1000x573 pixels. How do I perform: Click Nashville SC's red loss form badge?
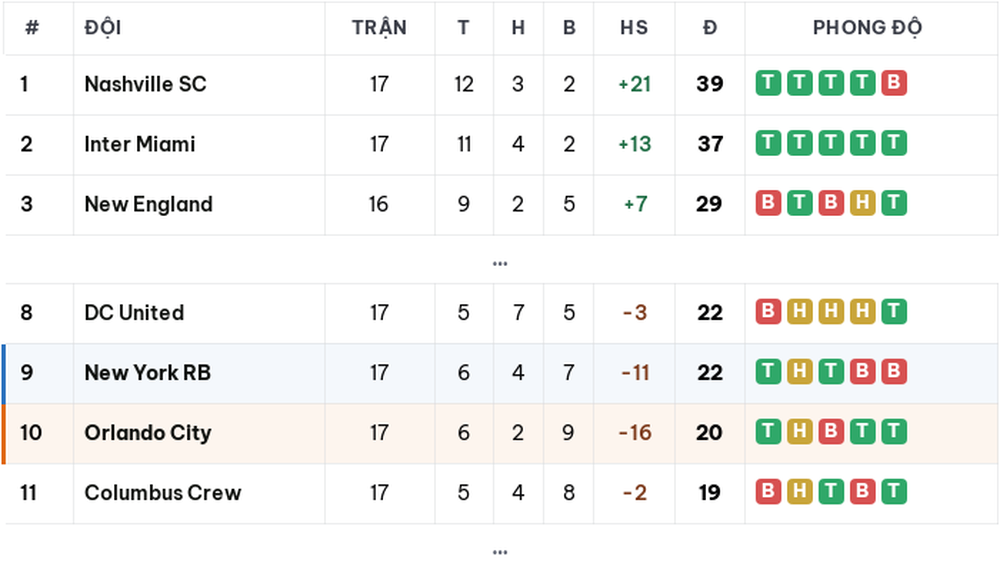pos(894,83)
